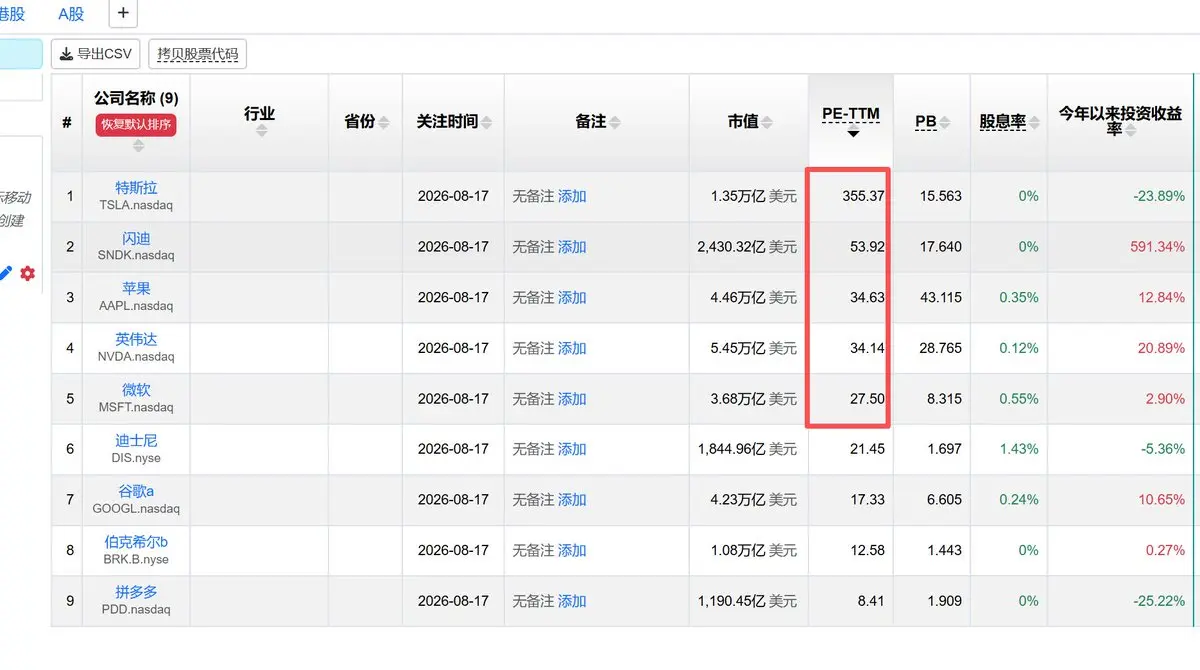1200x670 pixels.
Task: Select the SNDK.nasdaq ticker text
Action: [136, 255]
